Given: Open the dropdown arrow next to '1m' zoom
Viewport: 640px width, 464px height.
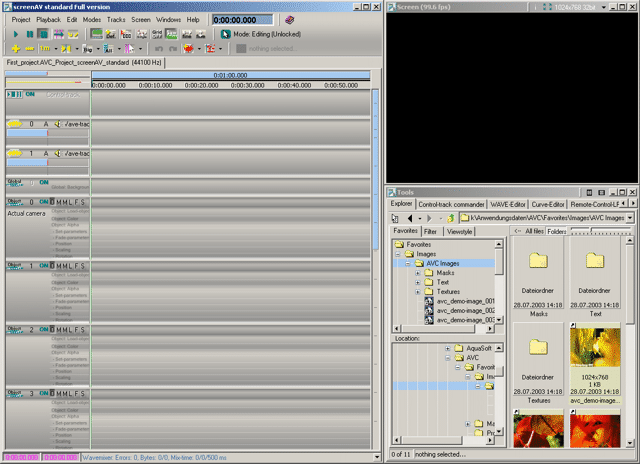Looking at the screenshot, I should coord(56,49).
